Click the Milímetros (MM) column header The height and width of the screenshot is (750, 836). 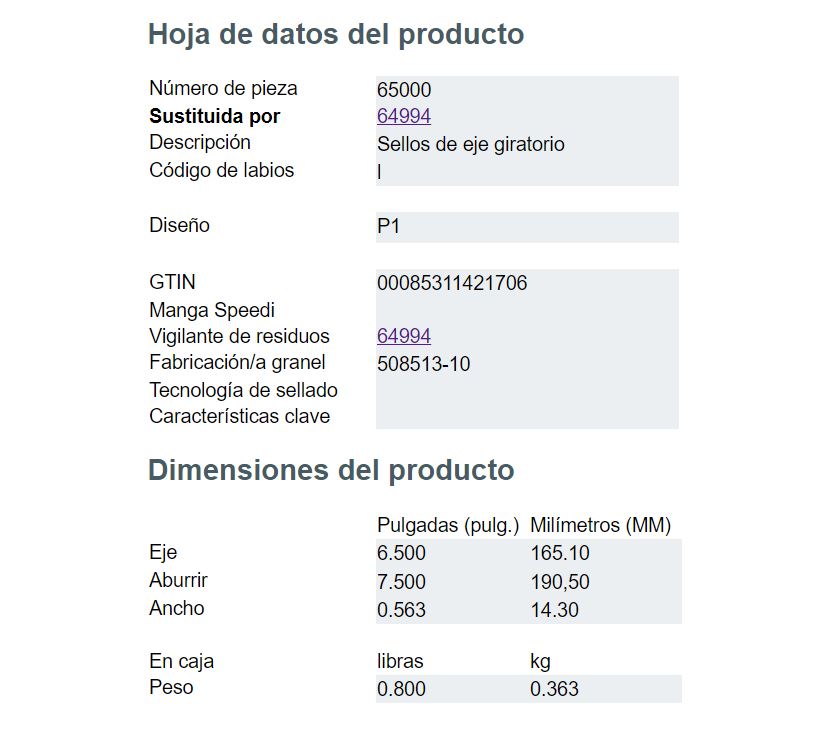point(600,526)
